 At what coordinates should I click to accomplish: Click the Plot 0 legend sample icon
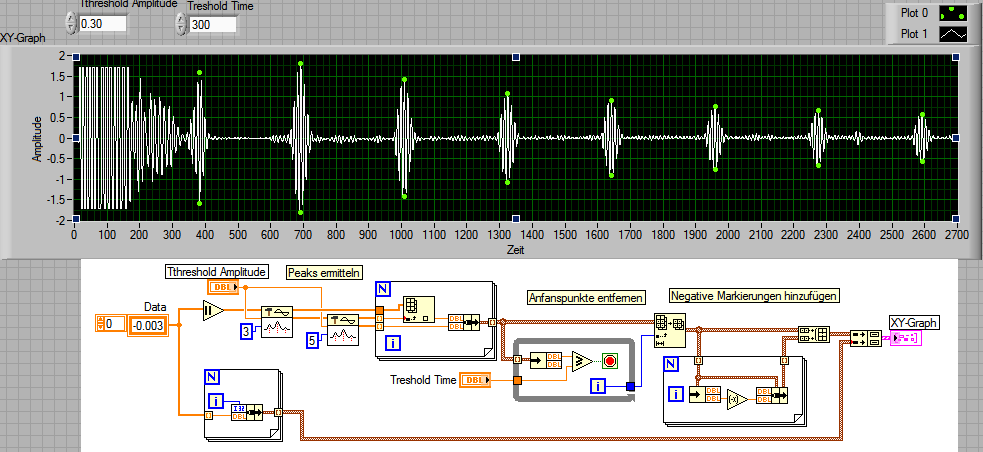tap(953, 13)
